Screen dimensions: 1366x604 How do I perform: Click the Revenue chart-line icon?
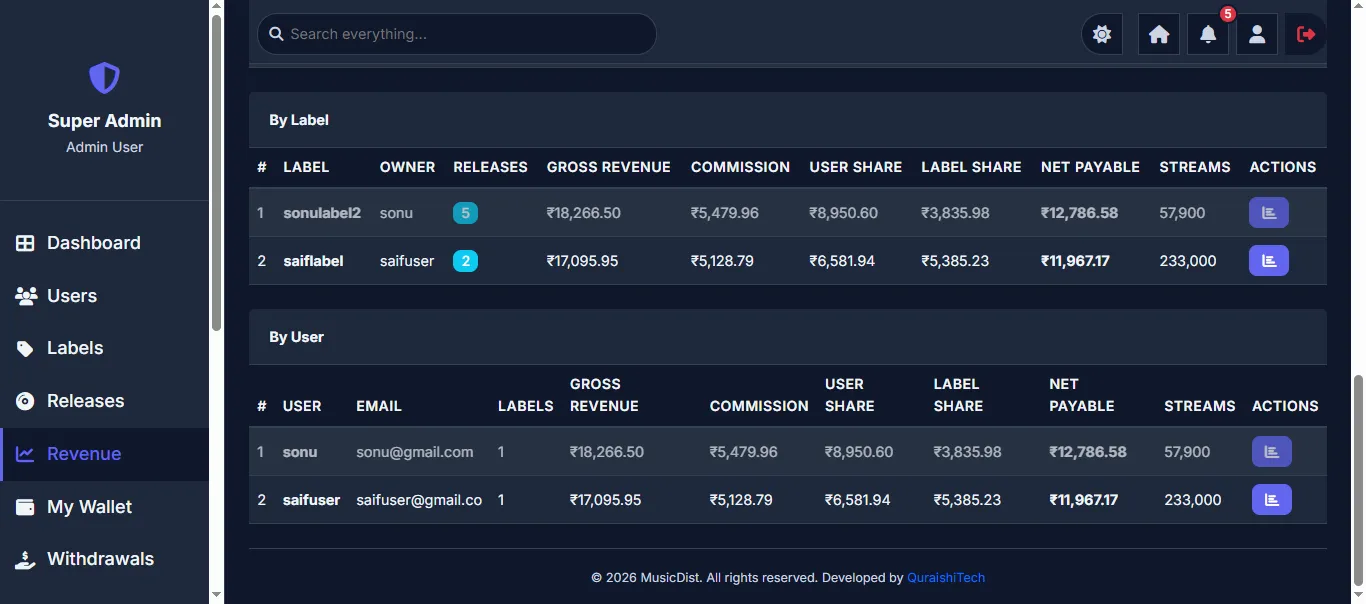(x=25, y=454)
